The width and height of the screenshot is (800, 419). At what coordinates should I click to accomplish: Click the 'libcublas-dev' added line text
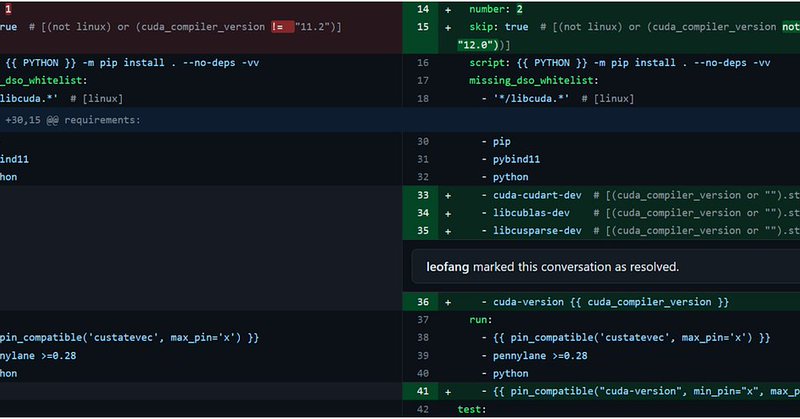click(x=531, y=213)
